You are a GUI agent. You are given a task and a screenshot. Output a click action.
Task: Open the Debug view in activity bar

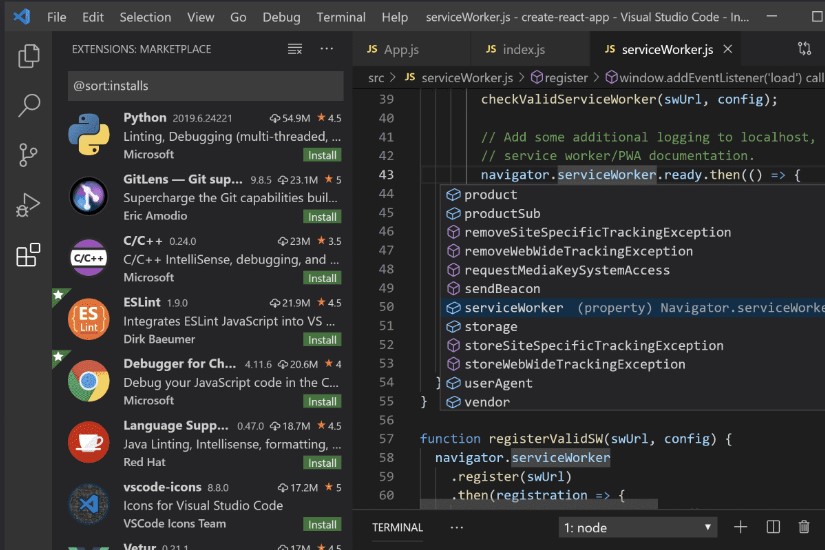click(28, 205)
